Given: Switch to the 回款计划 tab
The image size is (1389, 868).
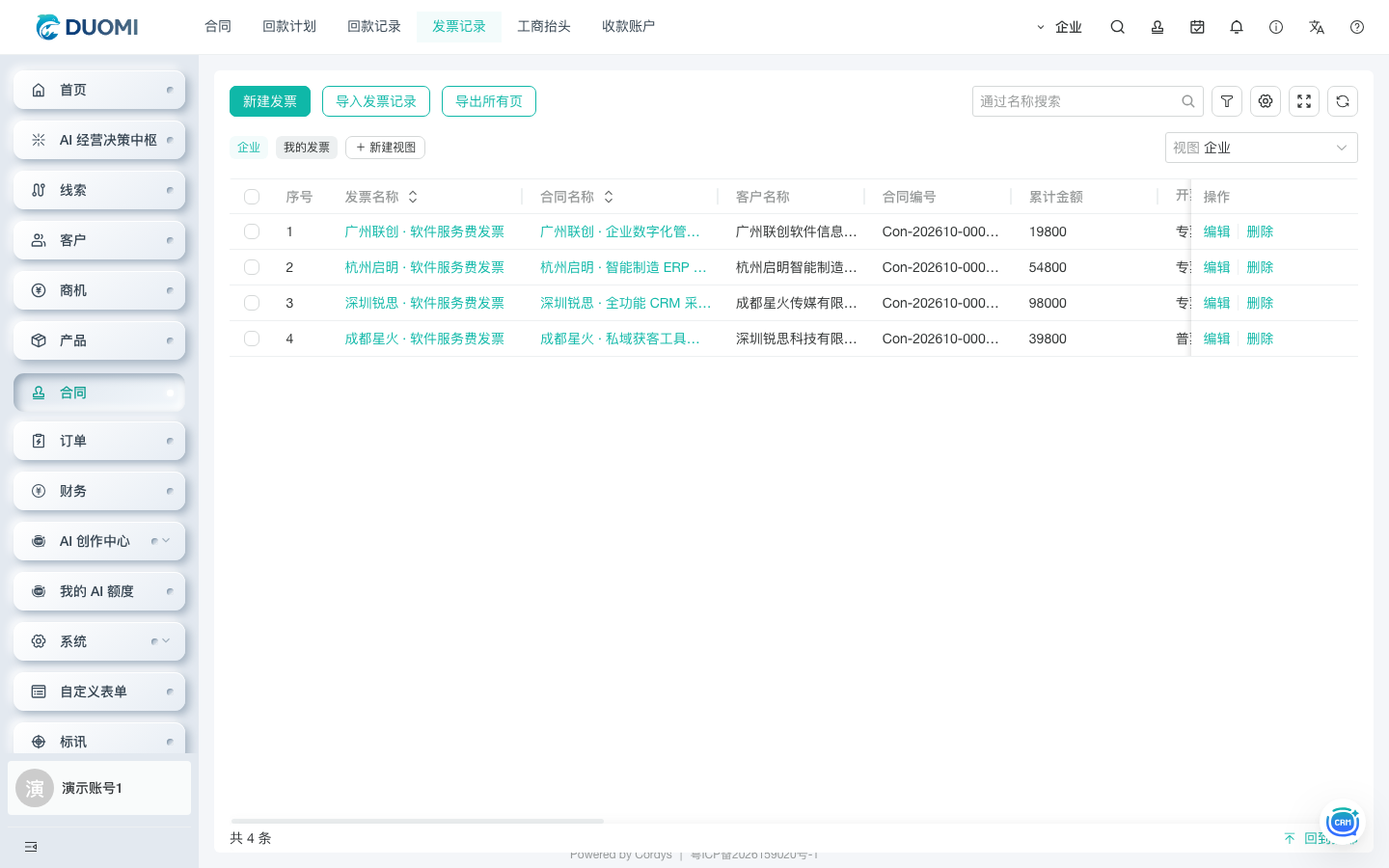Looking at the screenshot, I should click(x=289, y=27).
